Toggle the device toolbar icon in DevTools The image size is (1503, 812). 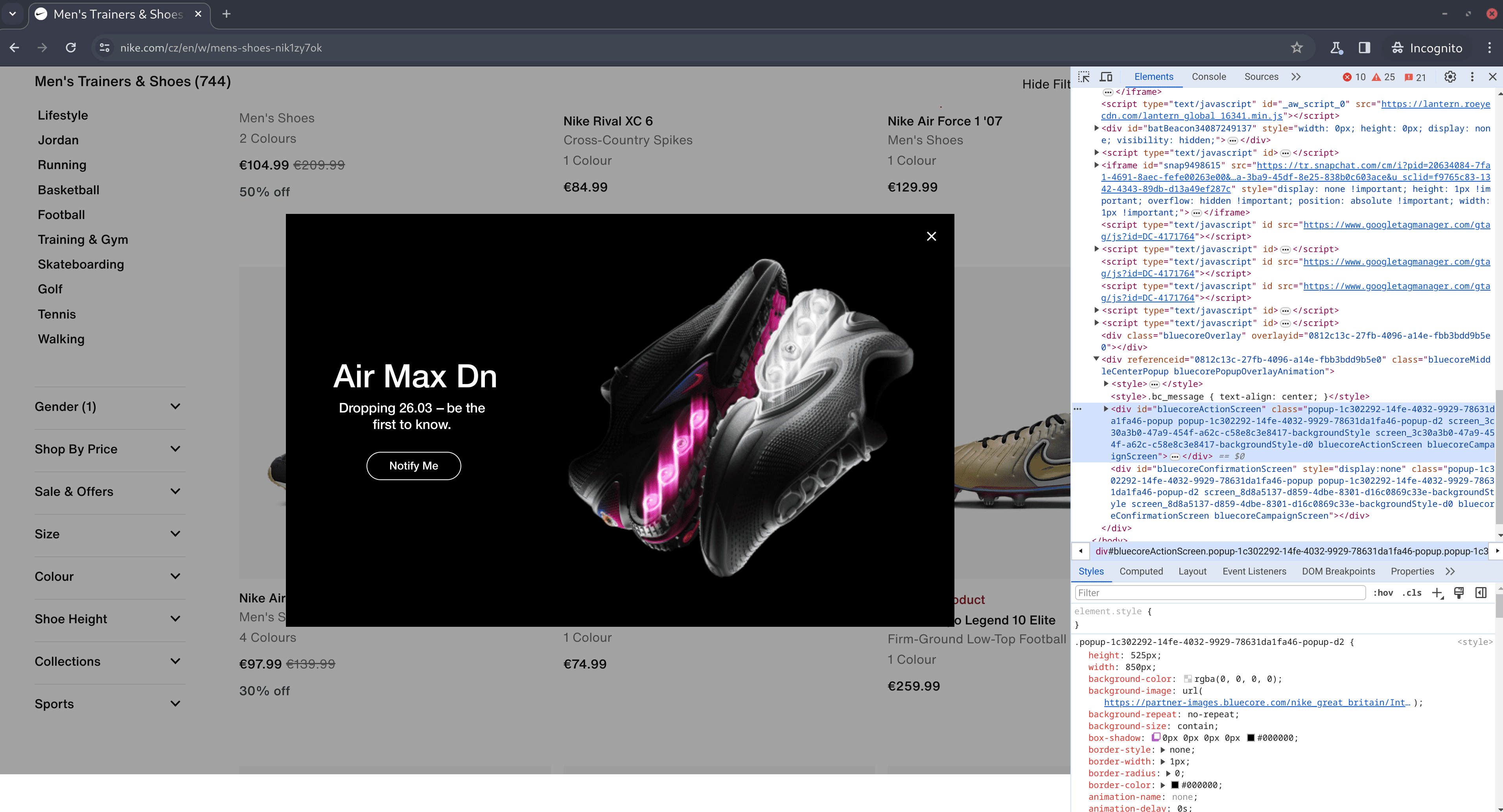pos(1106,77)
